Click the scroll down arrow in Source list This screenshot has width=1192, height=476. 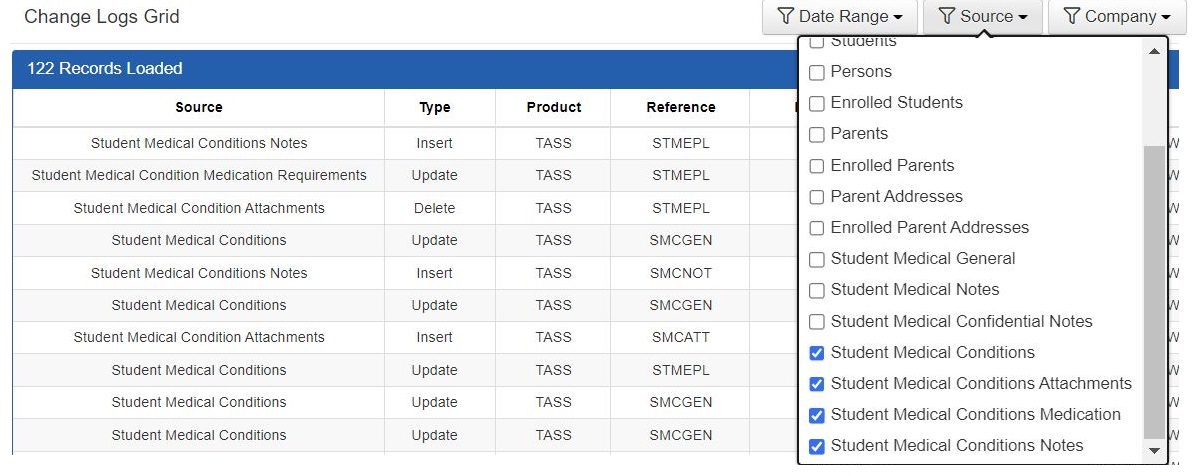pyautogui.click(x=1155, y=451)
